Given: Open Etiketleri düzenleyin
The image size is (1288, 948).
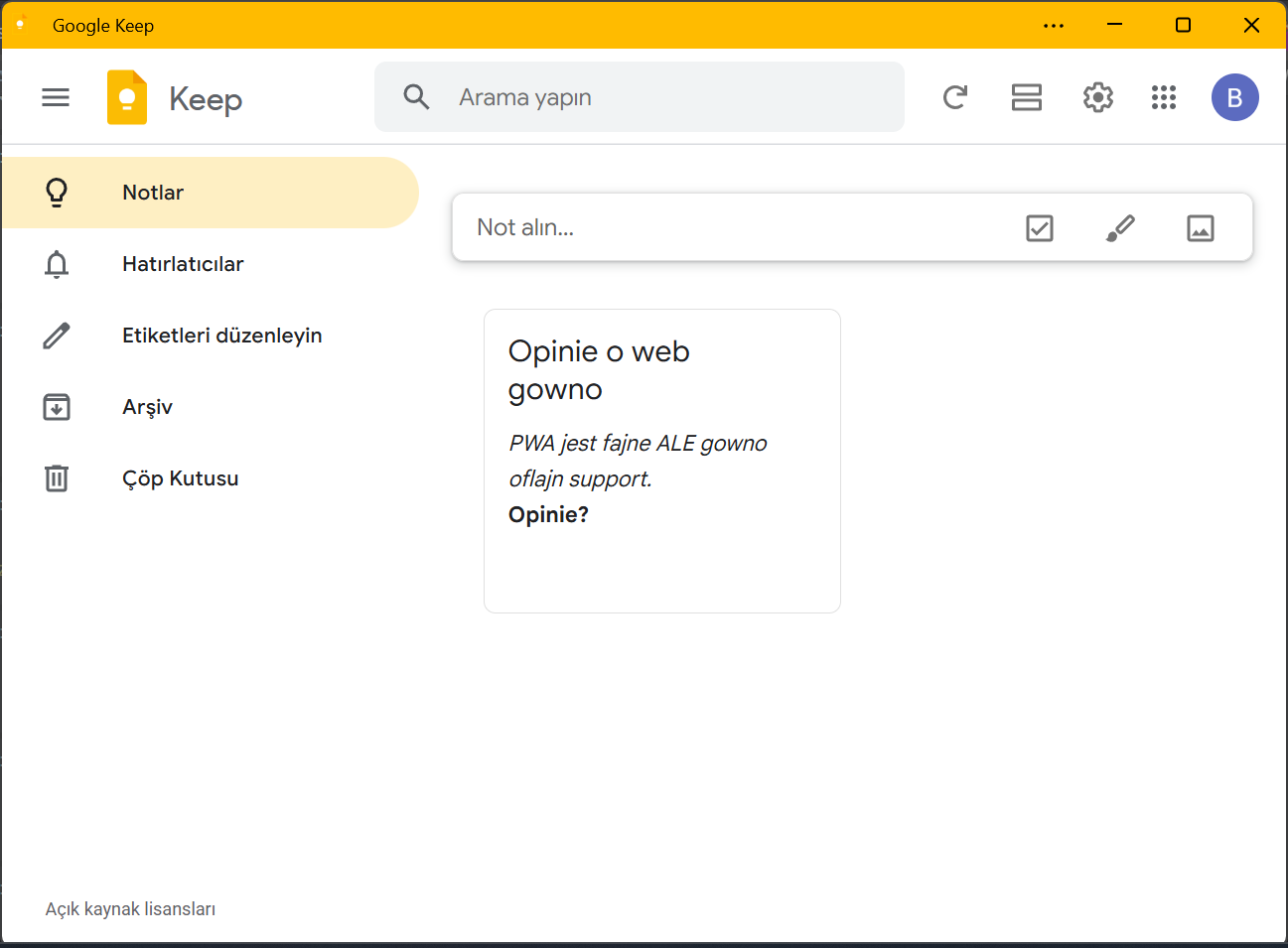Looking at the screenshot, I should point(210,336).
